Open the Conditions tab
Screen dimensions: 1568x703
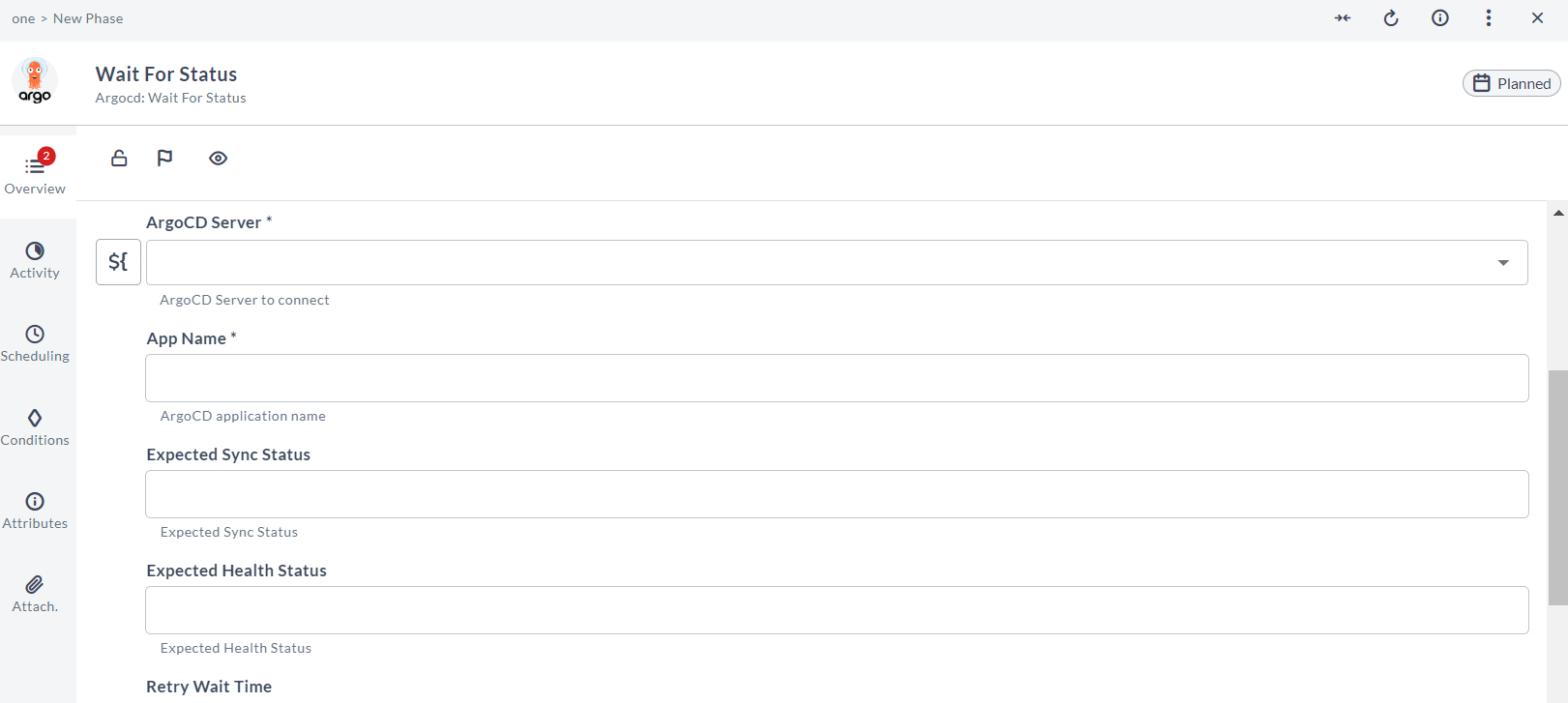(x=35, y=428)
